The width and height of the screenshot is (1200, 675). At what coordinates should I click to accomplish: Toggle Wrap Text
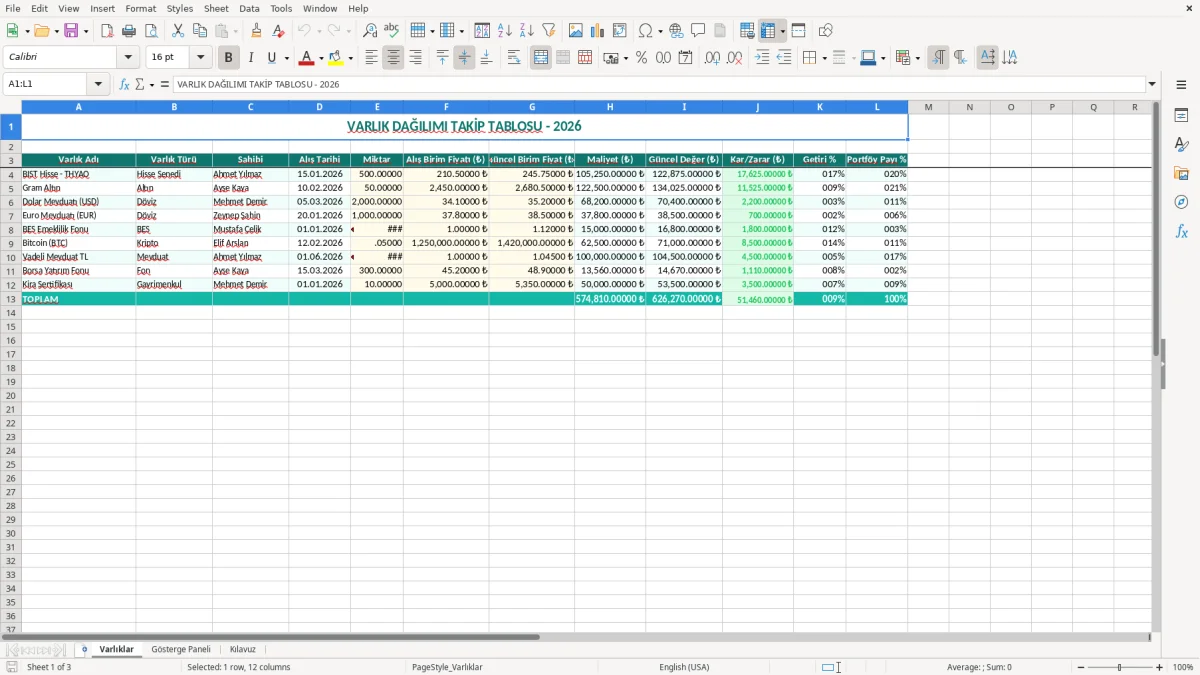click(x=514, y=58)
